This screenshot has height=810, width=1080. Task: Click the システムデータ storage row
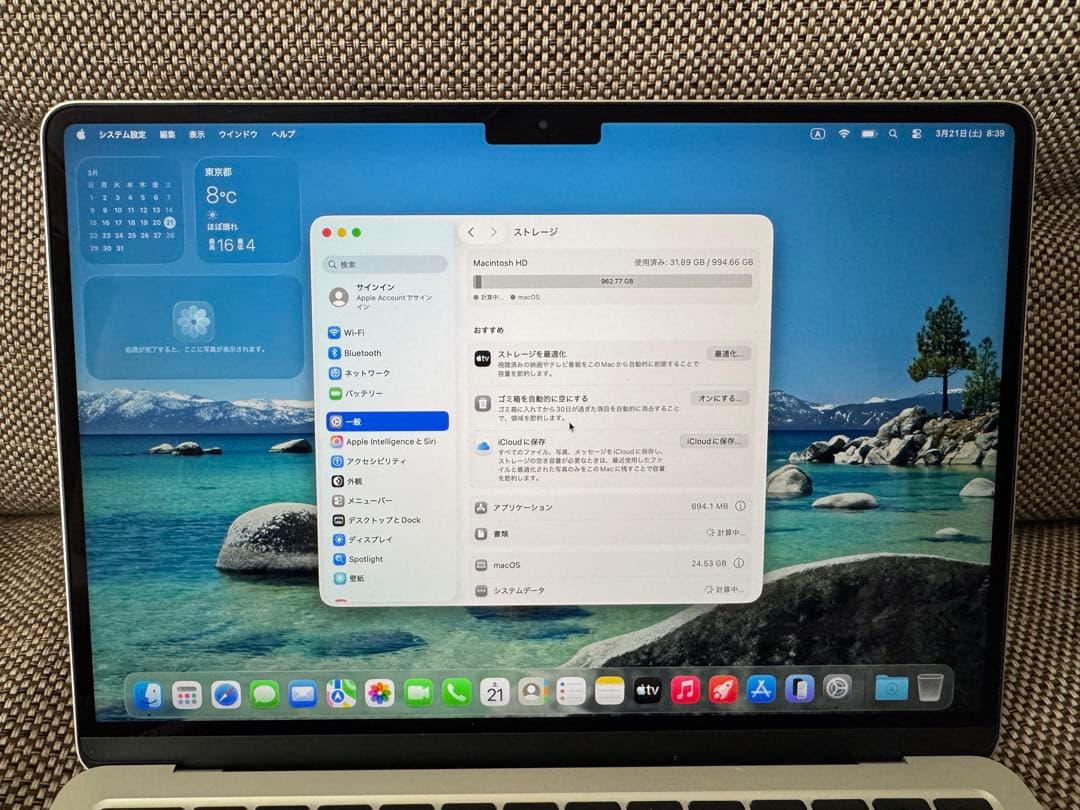610,590
